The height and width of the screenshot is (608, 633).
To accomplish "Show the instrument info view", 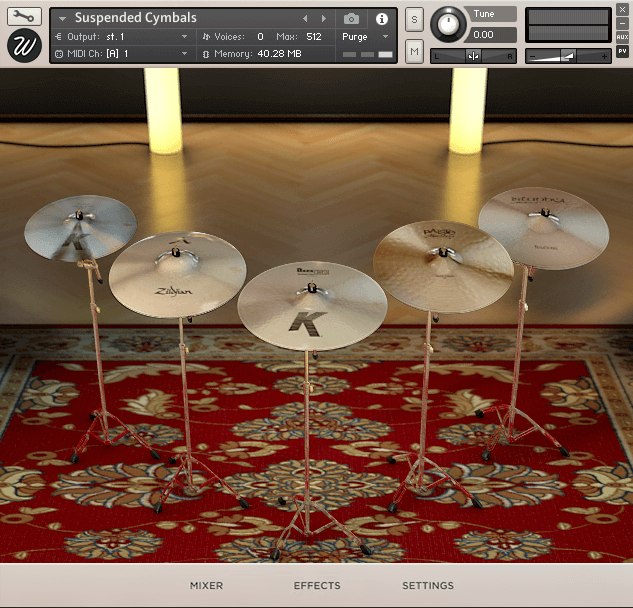I will click(381, 19).
